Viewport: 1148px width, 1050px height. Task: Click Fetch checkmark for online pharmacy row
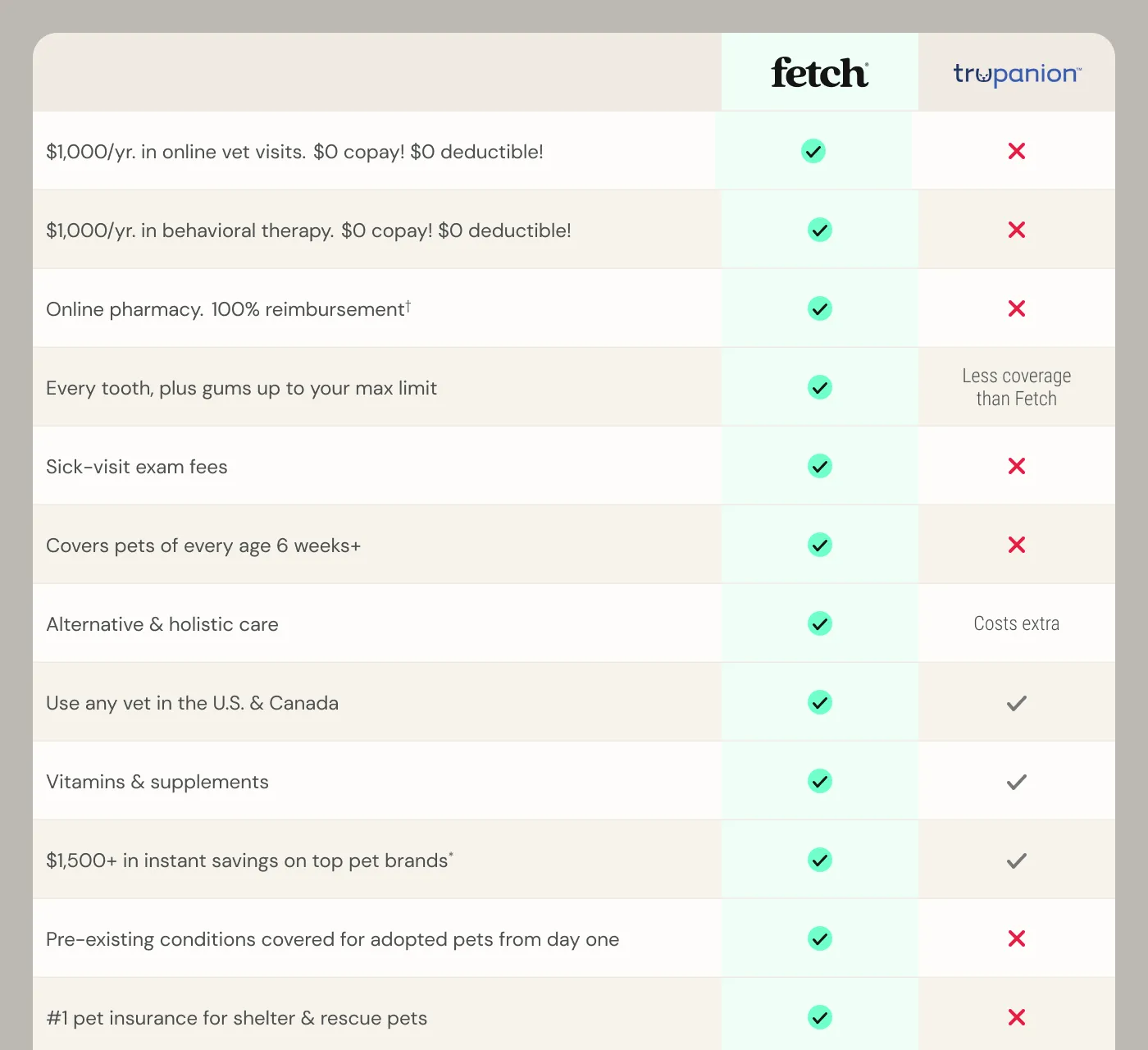820,308
